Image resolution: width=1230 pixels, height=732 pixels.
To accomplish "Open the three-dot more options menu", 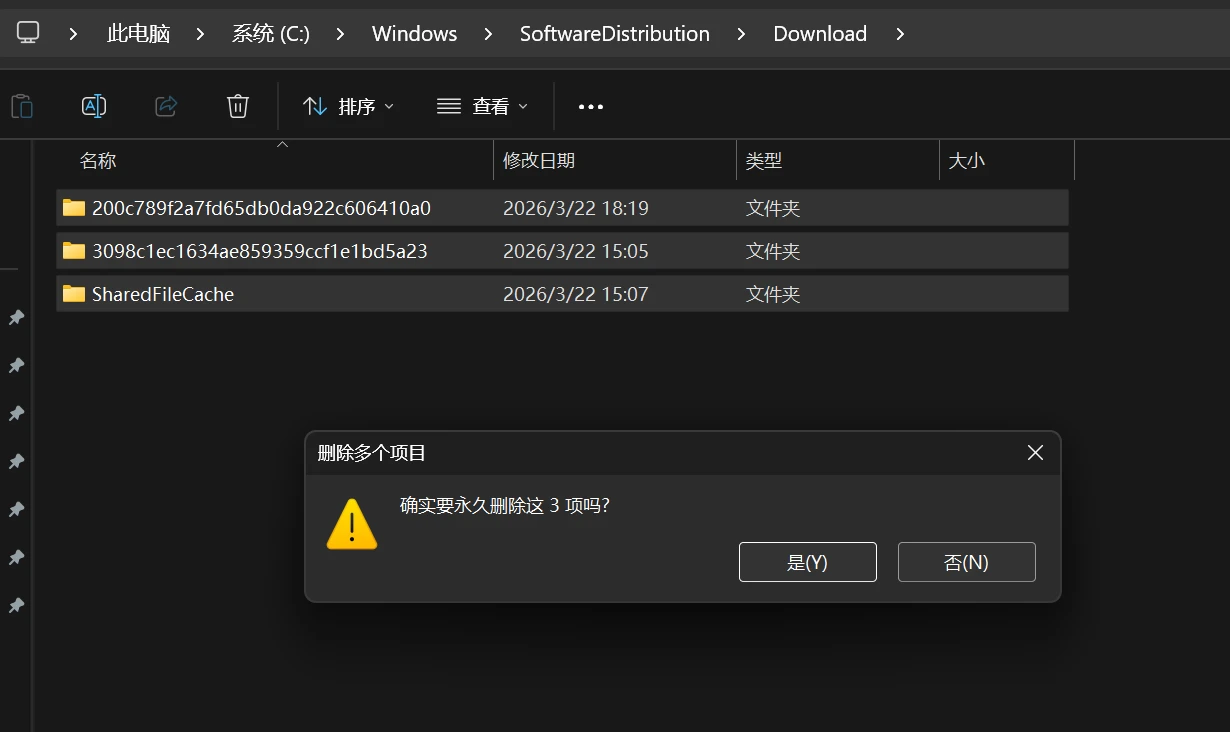I will click(591, 107).
